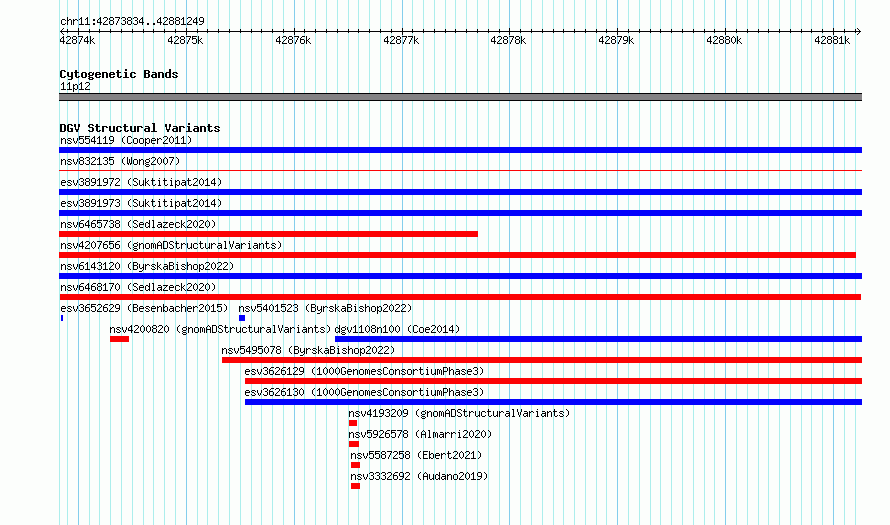Open the first esv3891972 (Suktitipat2014) variant label

click(141, 182)
